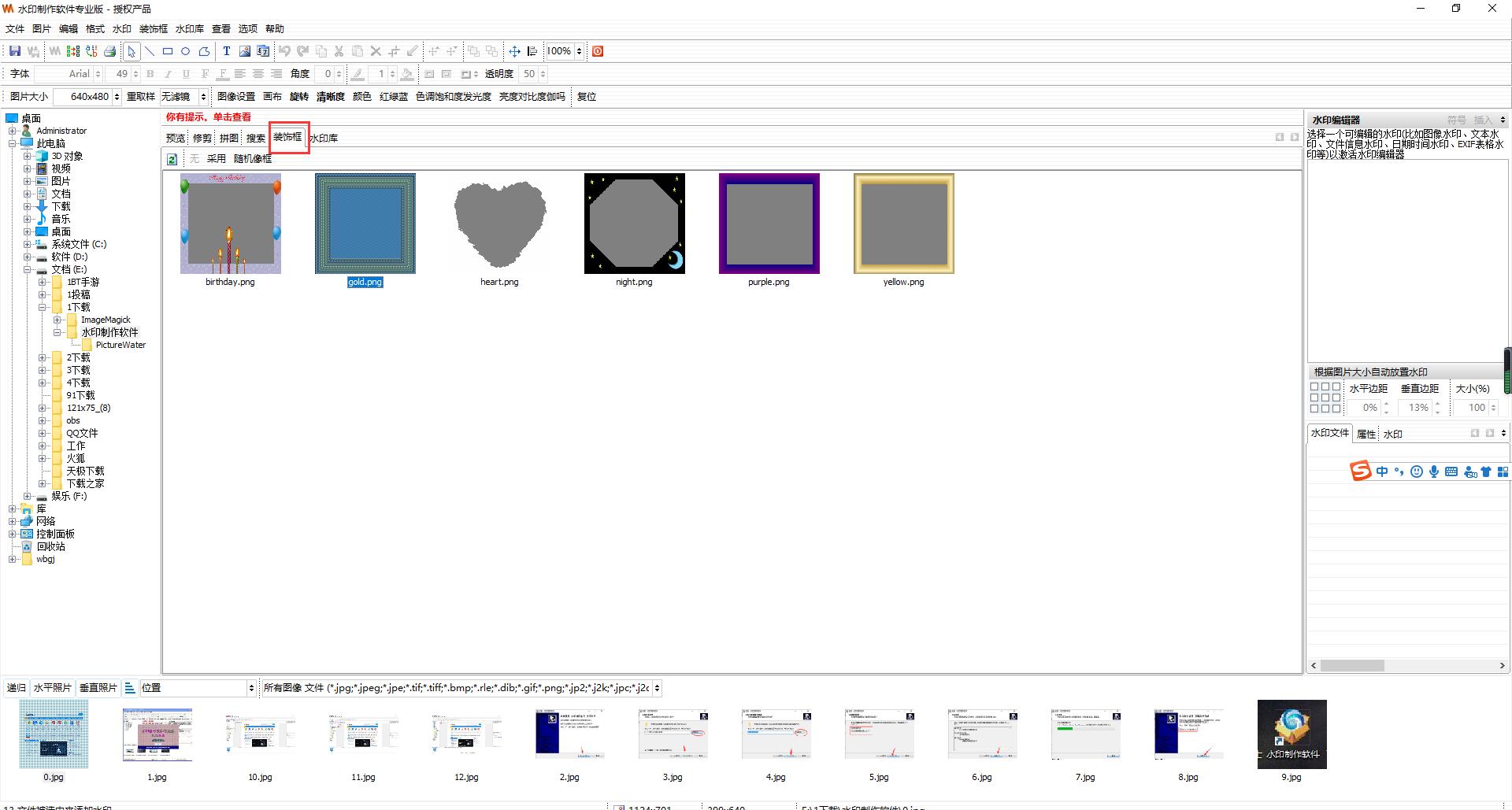Select the Polygon shape tool
This screenshot has height=810, width=1512.
[204, 51]
